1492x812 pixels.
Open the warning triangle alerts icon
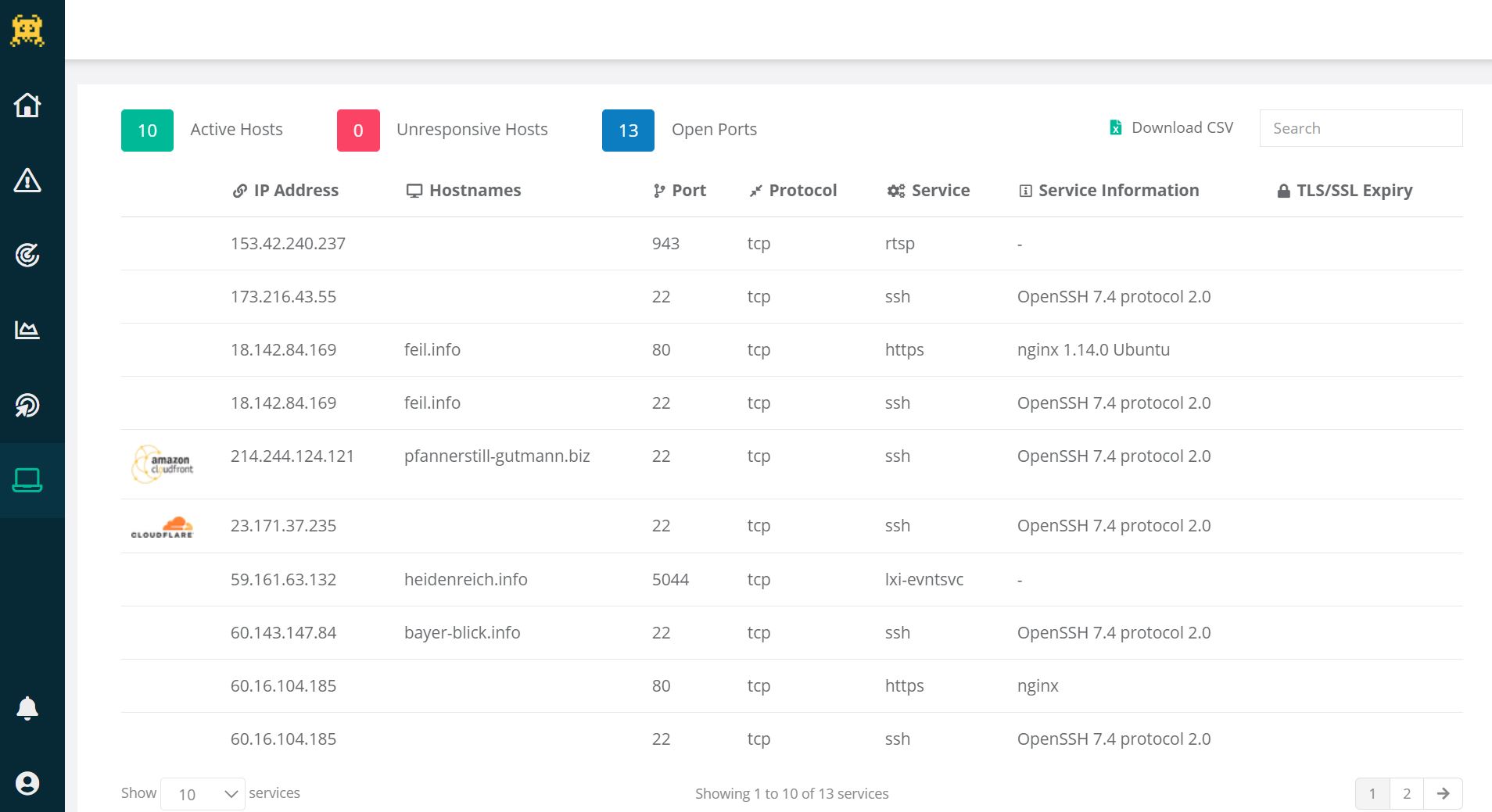(27, 181)
